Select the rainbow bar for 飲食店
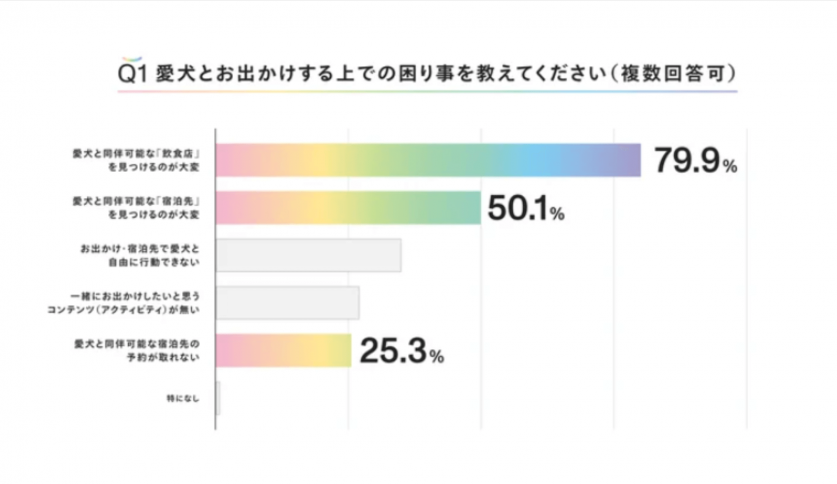Image resolution: width=837 pixels, height=484 pixels. click(428, 160)
